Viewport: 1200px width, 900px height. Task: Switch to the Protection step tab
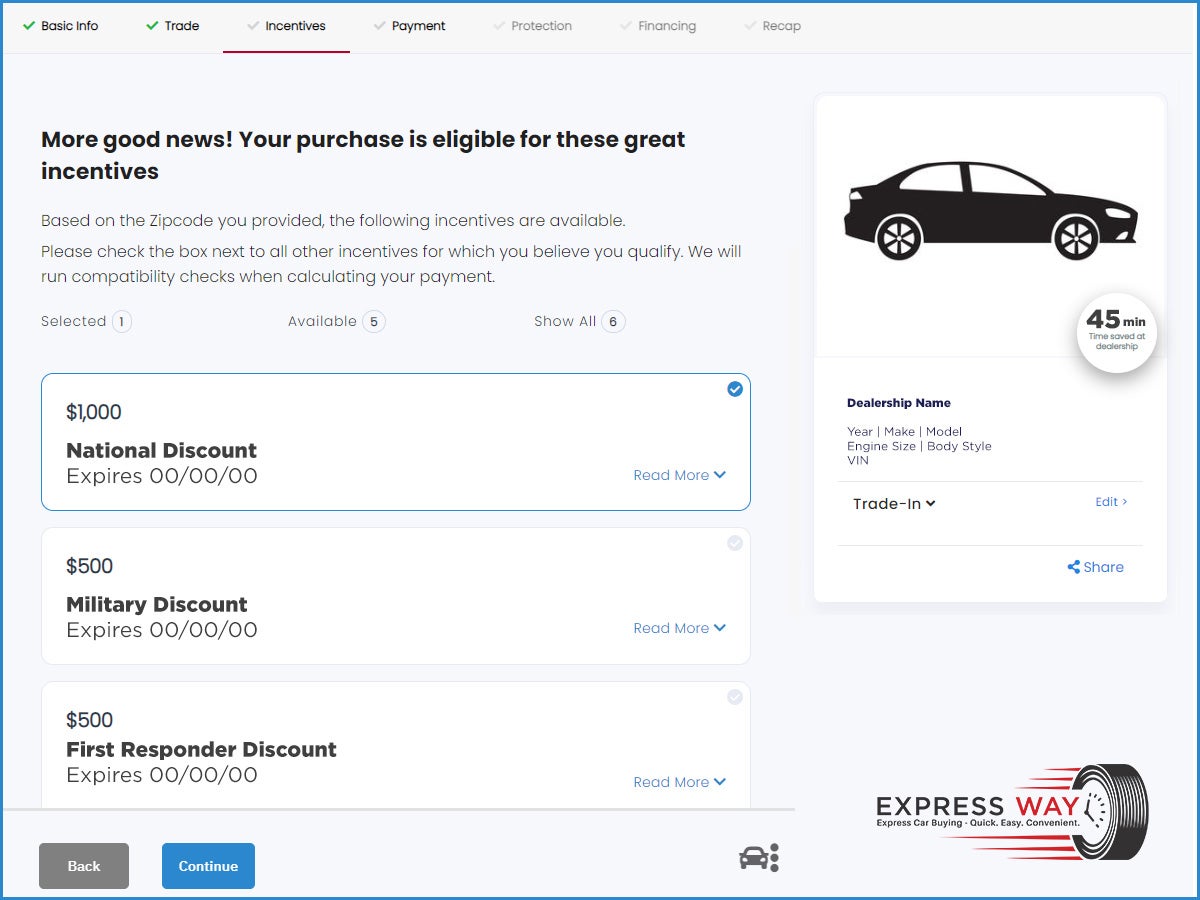tap(541, 26)
